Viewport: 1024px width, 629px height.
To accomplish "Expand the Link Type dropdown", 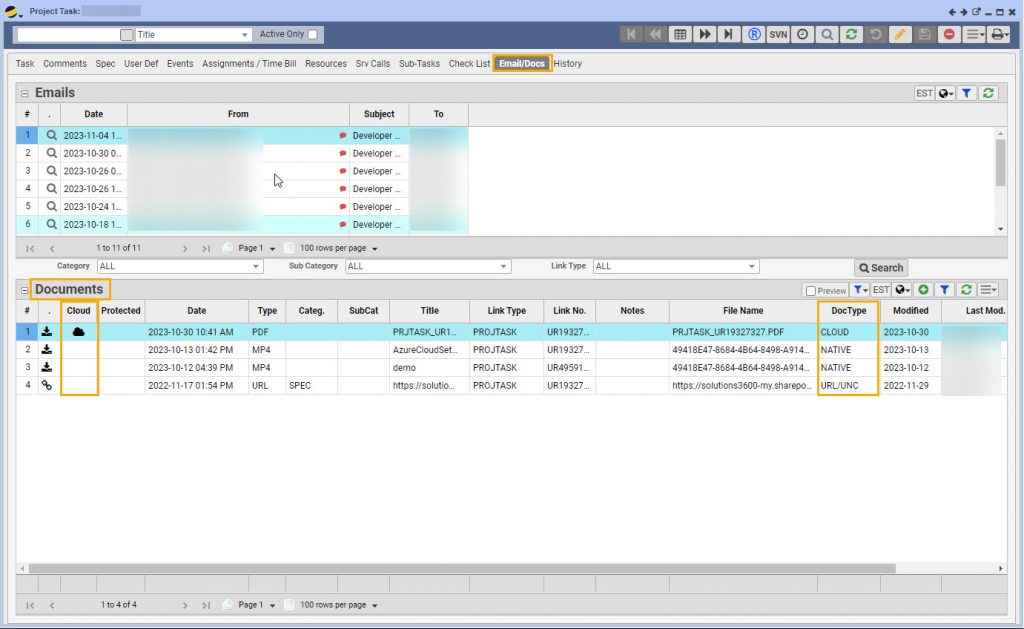I will pos(676,267).
